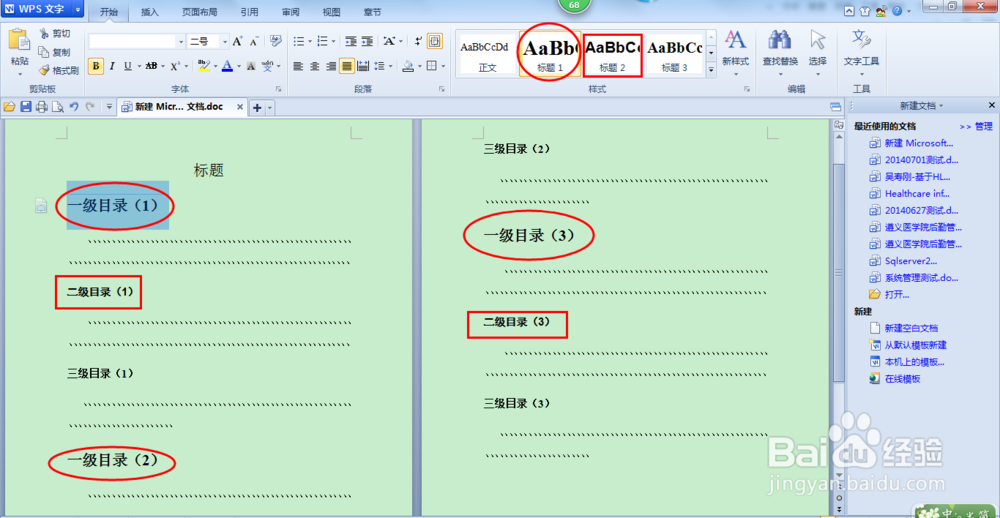Click the borders grid icon
Image resolution: width=1000 pixels, height=518 pixels.
coord(432,66)
